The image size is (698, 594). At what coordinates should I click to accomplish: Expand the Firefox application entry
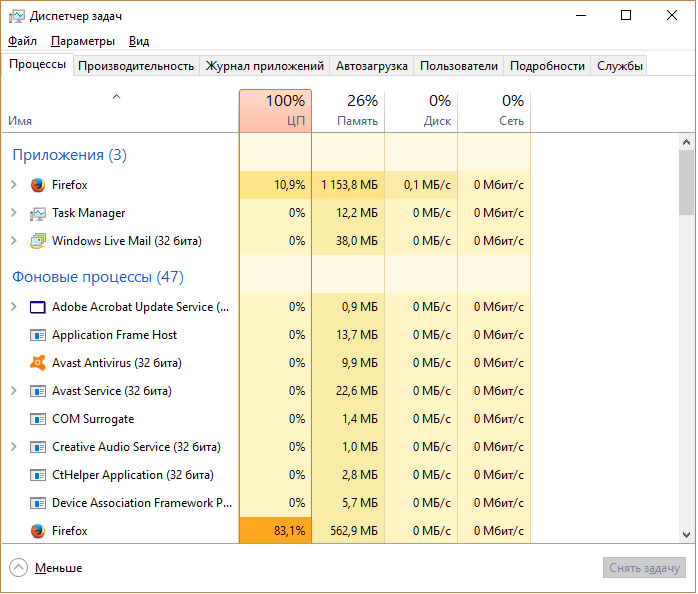[x=14, y=185]
